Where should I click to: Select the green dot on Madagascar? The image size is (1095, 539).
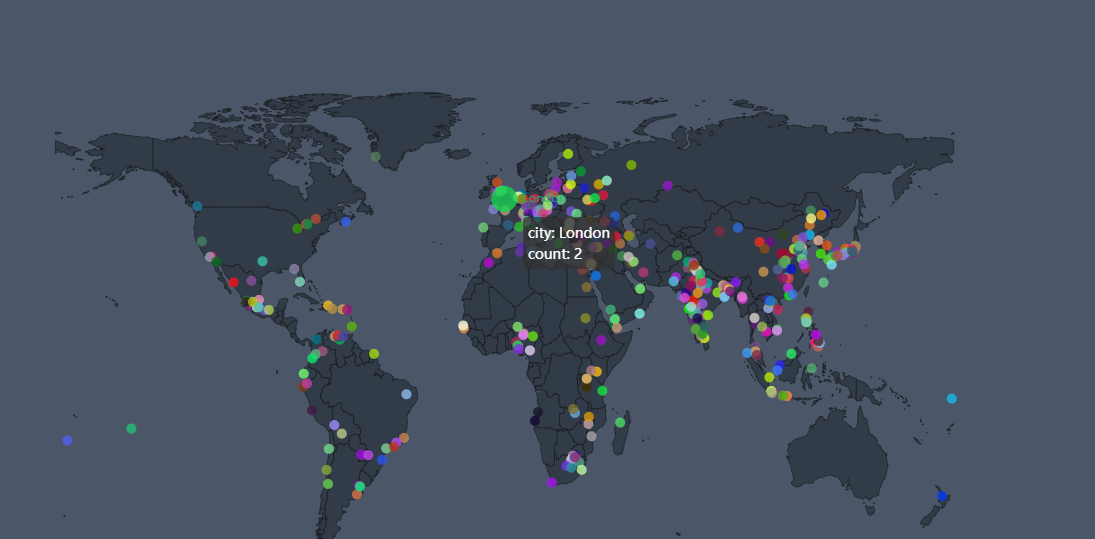click(x=620, y=422)
